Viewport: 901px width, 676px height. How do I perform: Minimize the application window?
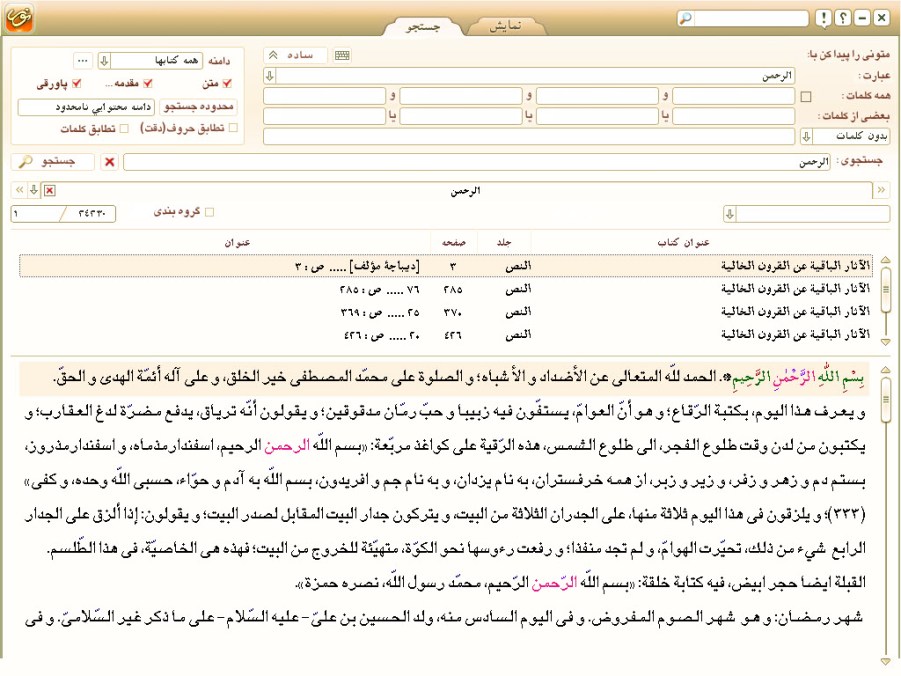(862, 18)
